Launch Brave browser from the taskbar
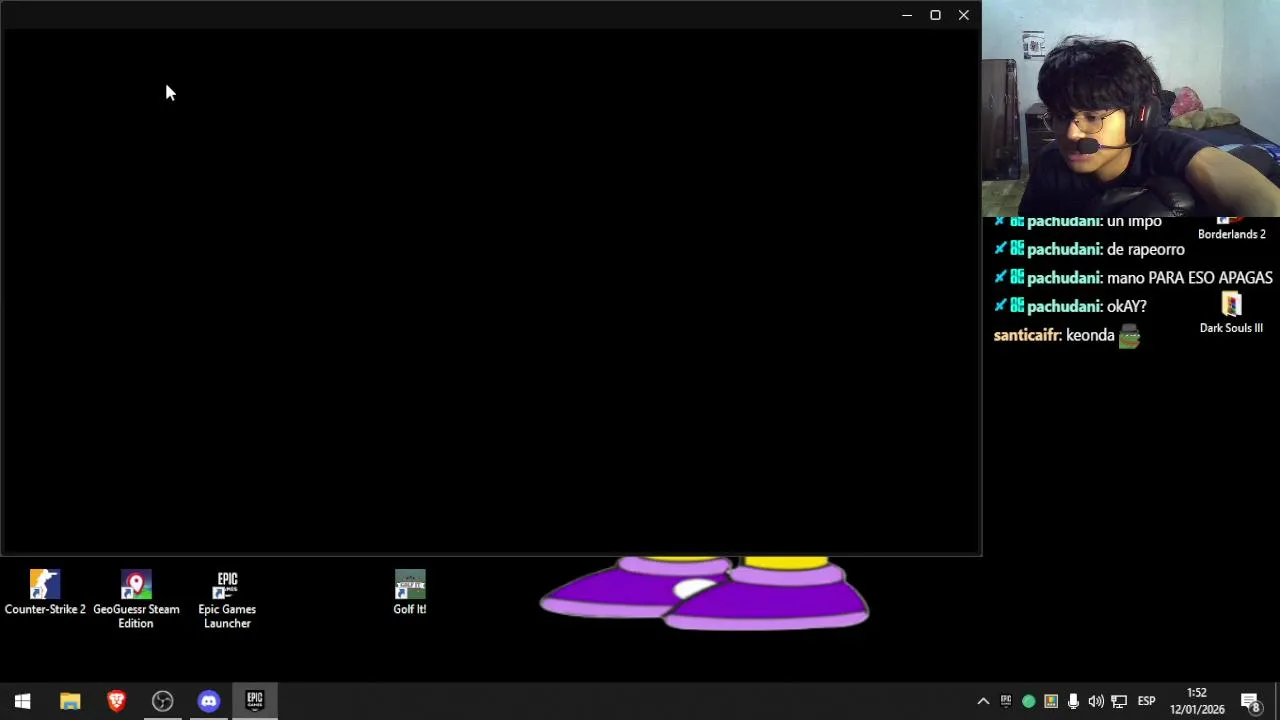1280x720 pixels. coord(116,701)
